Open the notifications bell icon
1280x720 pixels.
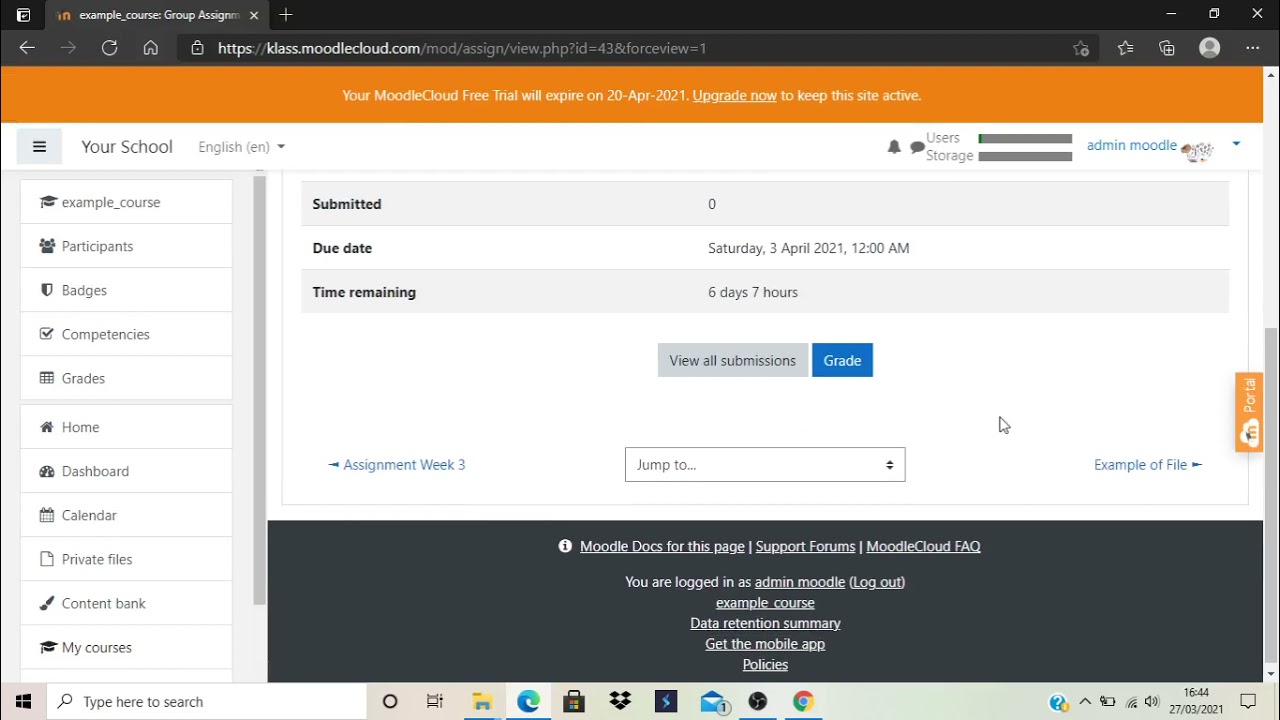[x=894, y=147]
